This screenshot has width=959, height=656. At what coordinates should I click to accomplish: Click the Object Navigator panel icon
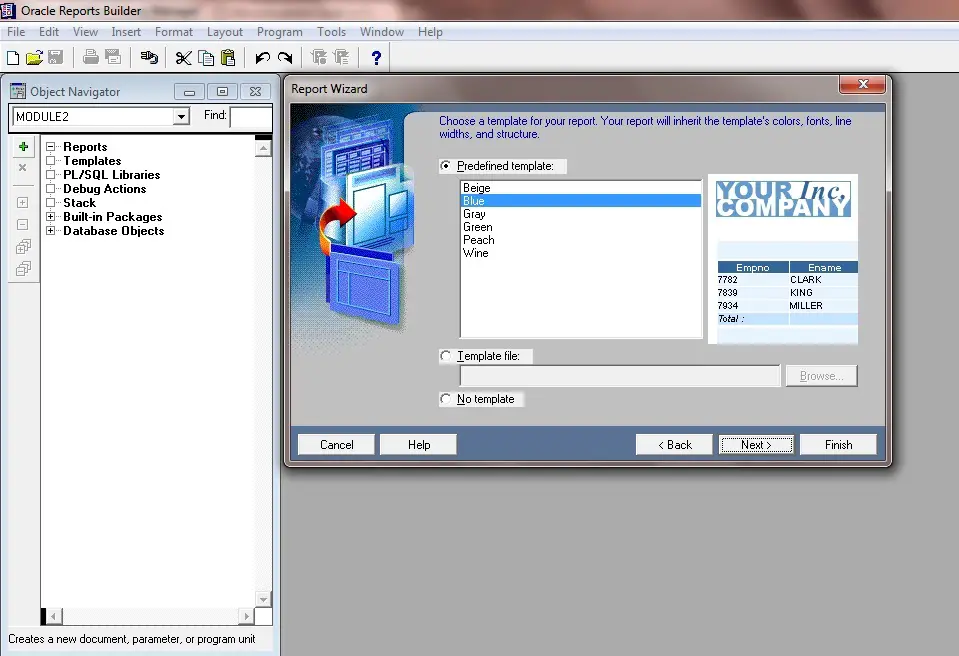18,92
